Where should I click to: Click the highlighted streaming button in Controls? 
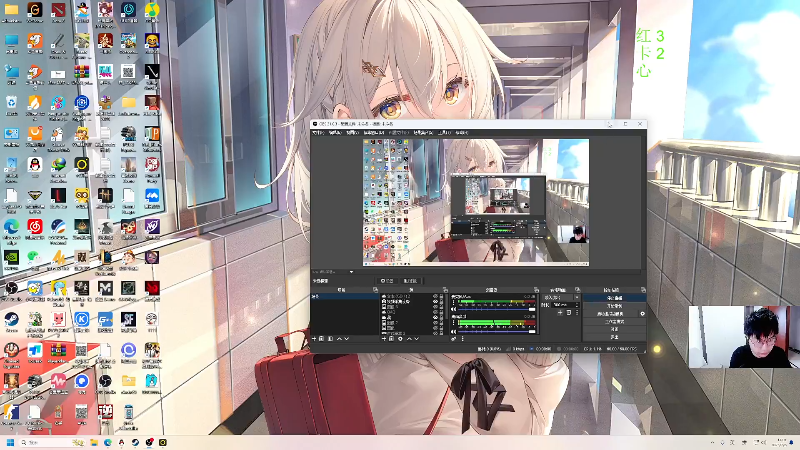coord(615,298)
